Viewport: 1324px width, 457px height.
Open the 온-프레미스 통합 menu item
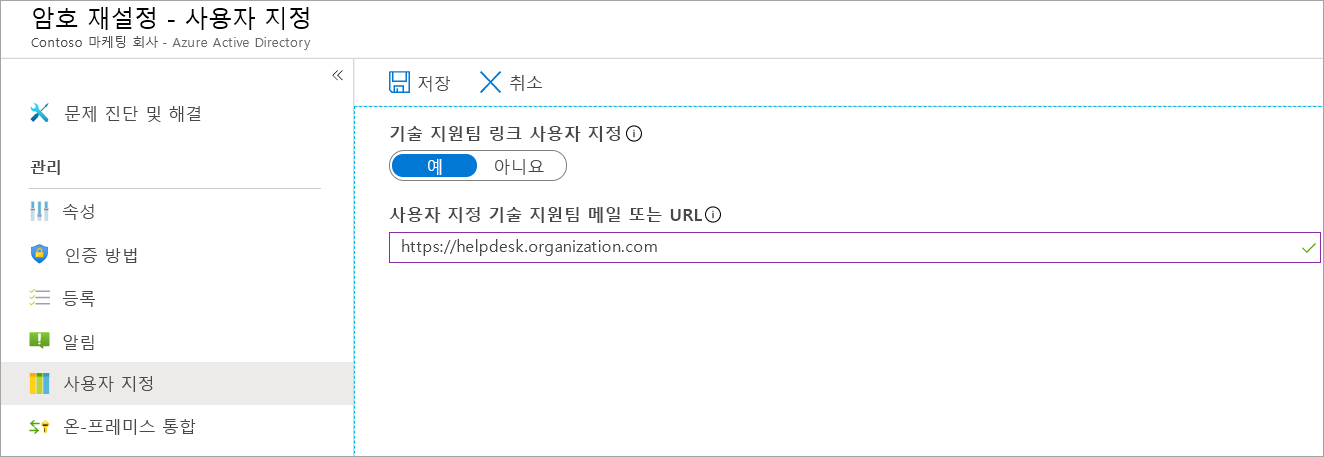pyautogui.click(x=129, y=427)
